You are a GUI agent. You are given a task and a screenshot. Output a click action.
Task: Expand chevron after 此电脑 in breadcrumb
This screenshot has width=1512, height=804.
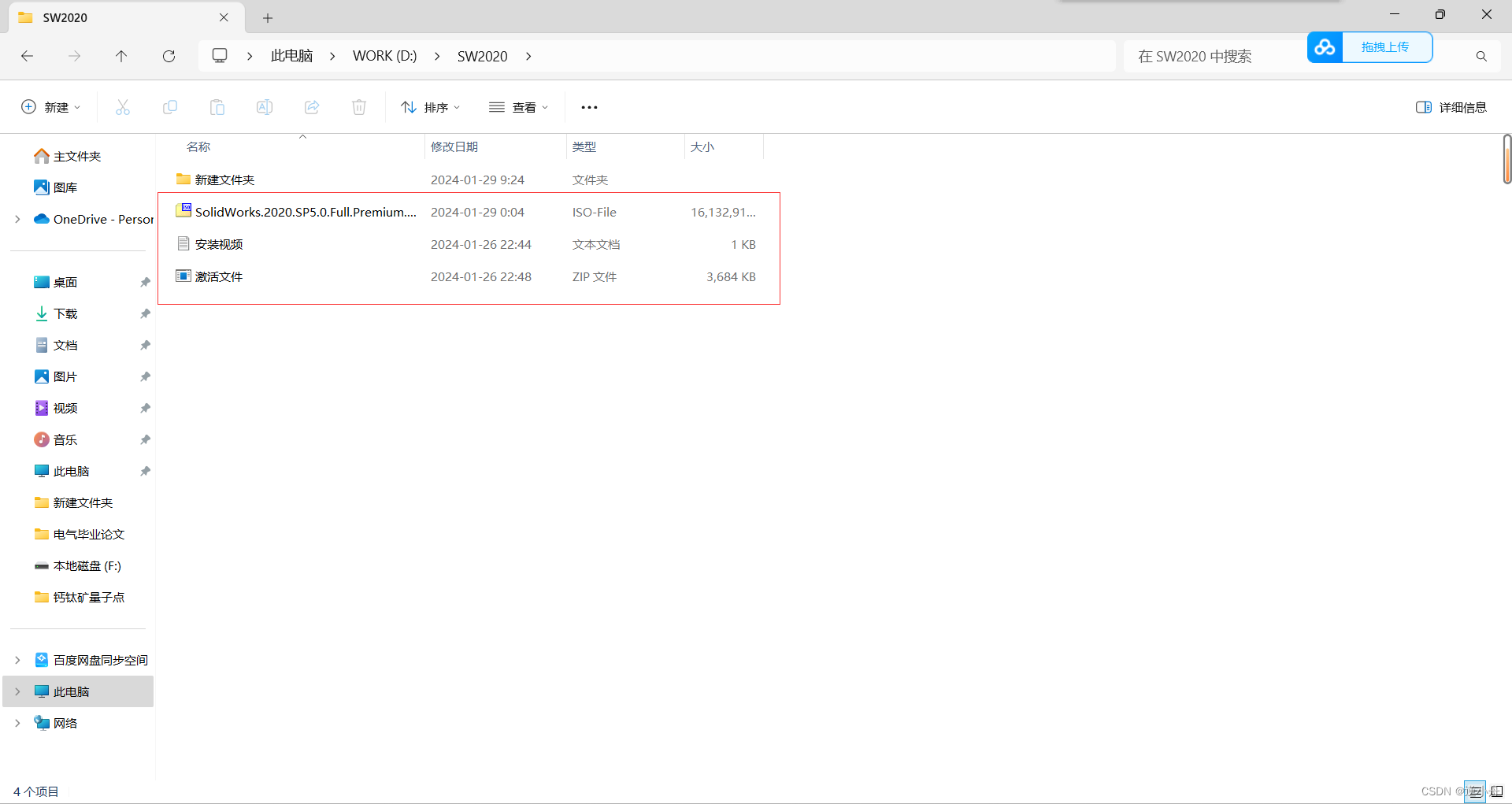332,56
